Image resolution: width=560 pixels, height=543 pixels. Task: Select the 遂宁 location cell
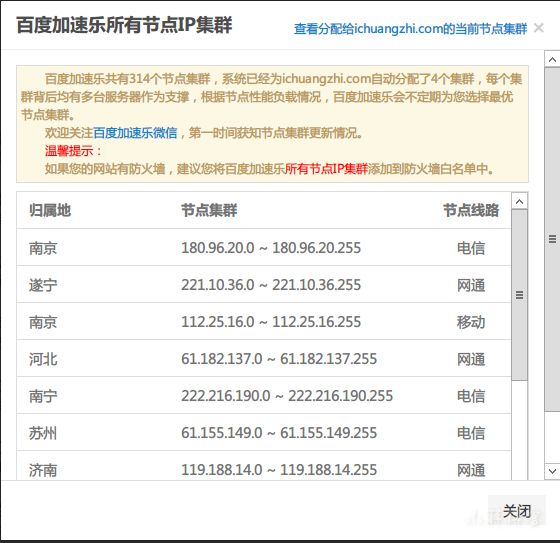(43, 285)
